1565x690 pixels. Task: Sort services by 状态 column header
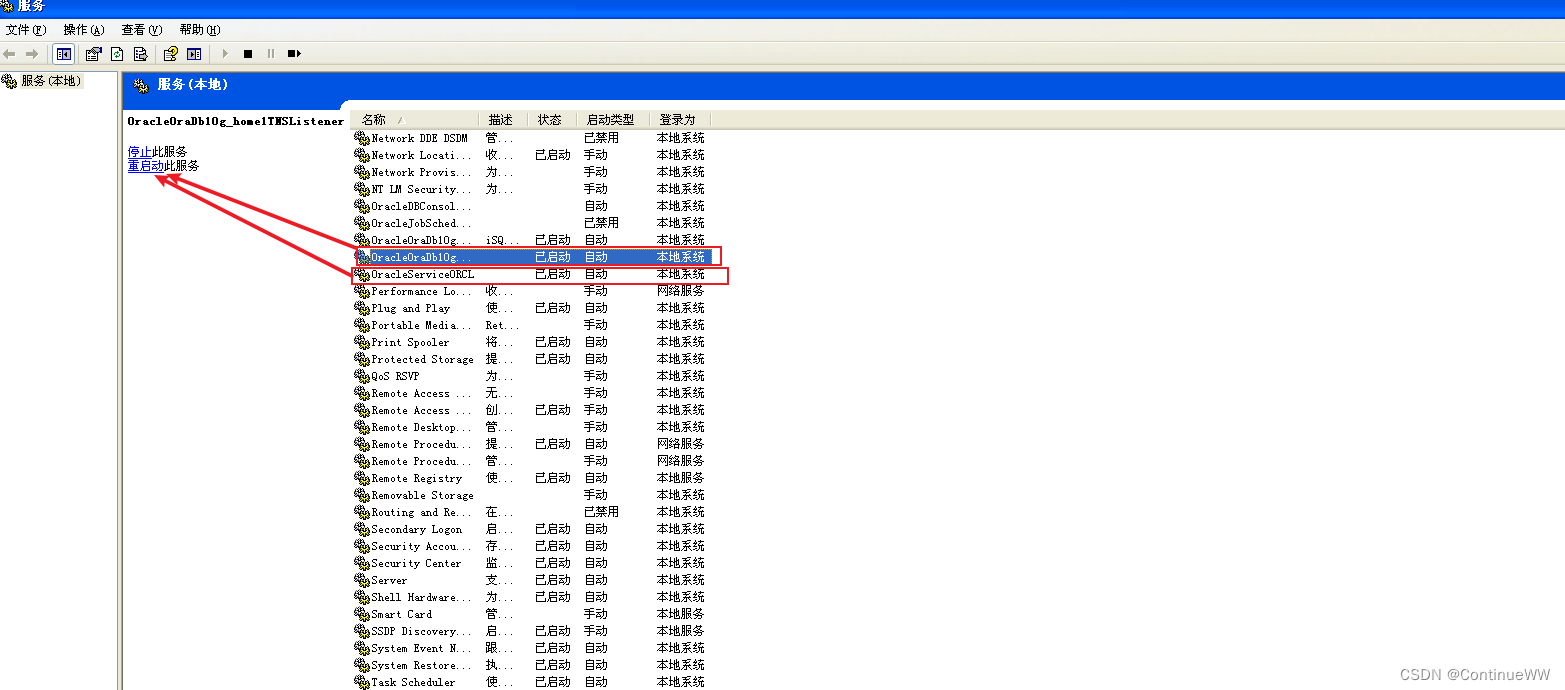coord(550,119)
